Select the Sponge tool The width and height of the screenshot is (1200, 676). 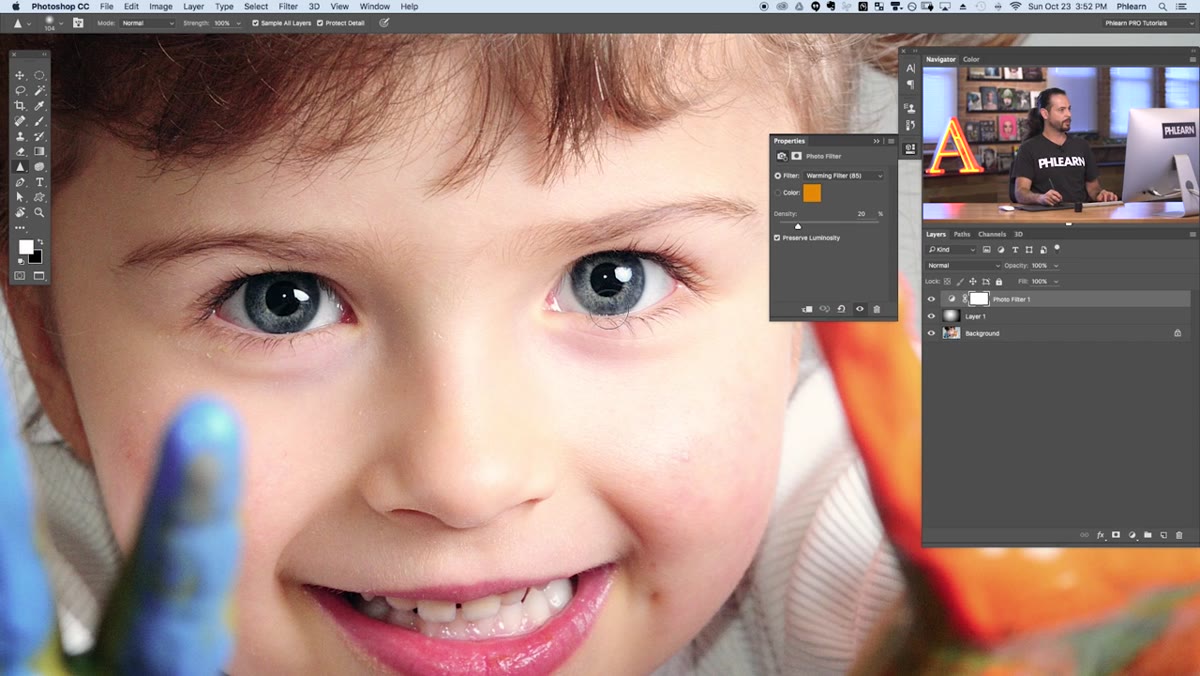pos(40,167)
